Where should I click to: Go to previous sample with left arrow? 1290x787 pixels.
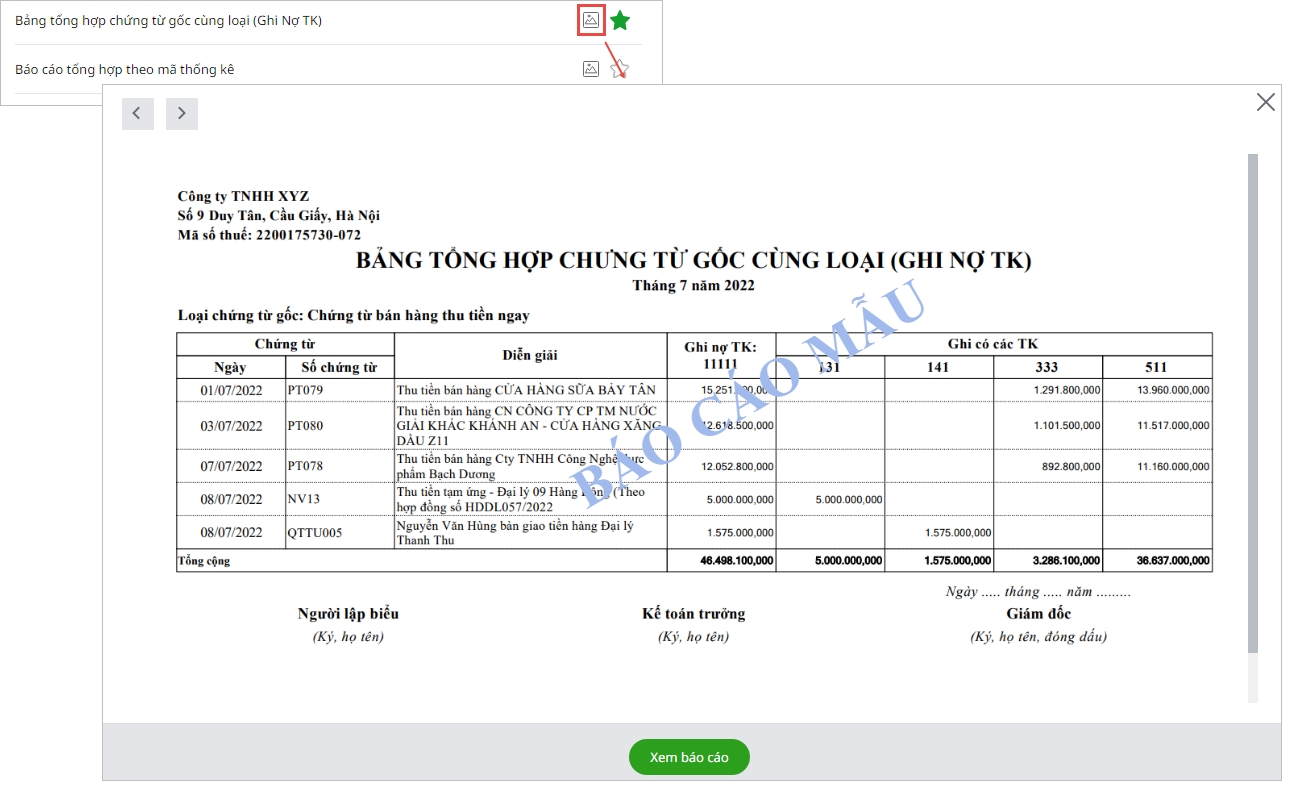(137, 114)
